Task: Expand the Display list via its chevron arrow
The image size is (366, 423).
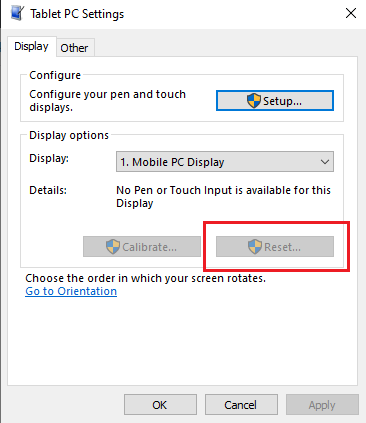Action: [x=325, y=162]
